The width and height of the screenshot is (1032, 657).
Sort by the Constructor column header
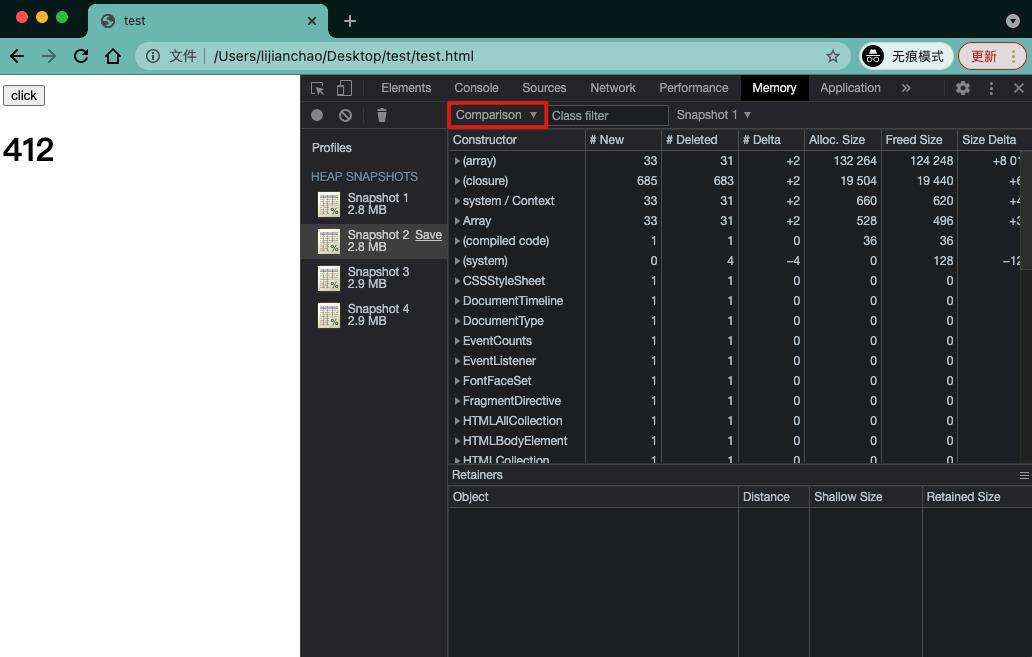coord(517,140)
